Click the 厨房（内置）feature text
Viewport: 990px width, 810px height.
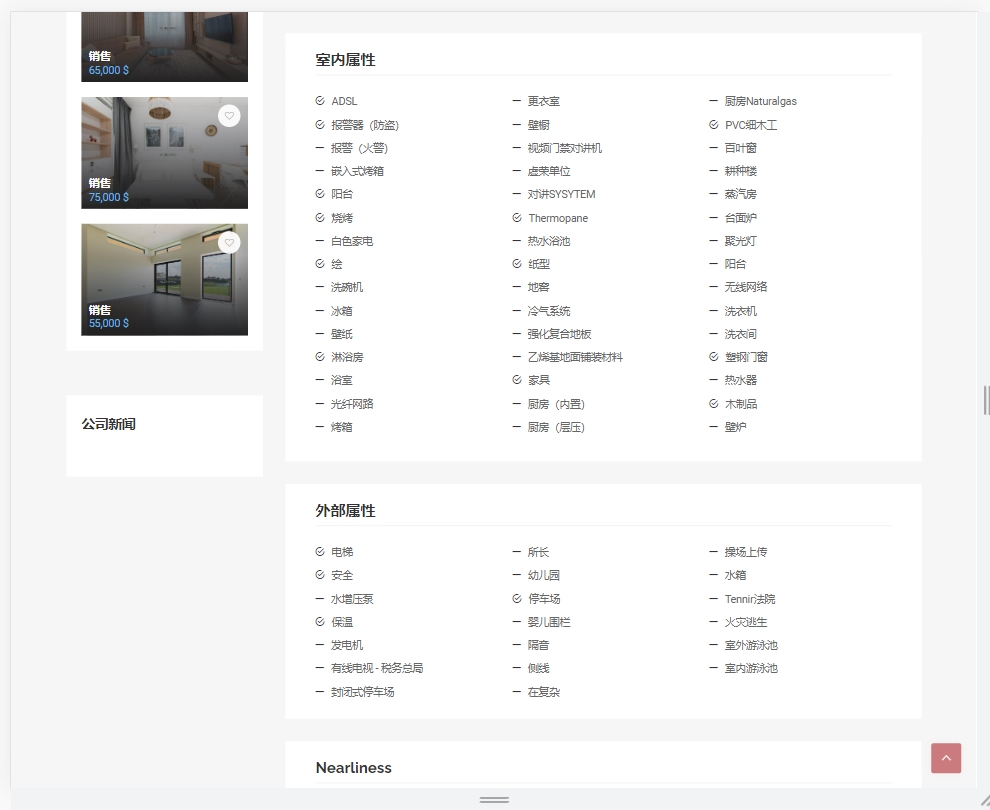click(x=557, y=404)
